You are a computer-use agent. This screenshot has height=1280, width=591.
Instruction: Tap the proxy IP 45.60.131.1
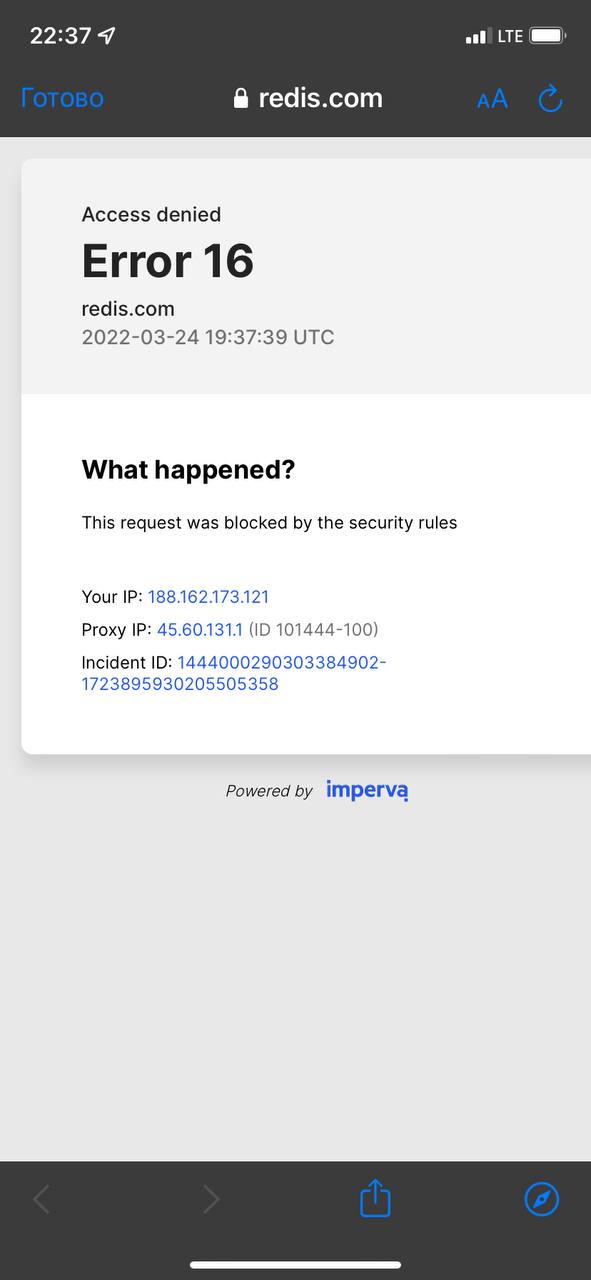point(200,630)
